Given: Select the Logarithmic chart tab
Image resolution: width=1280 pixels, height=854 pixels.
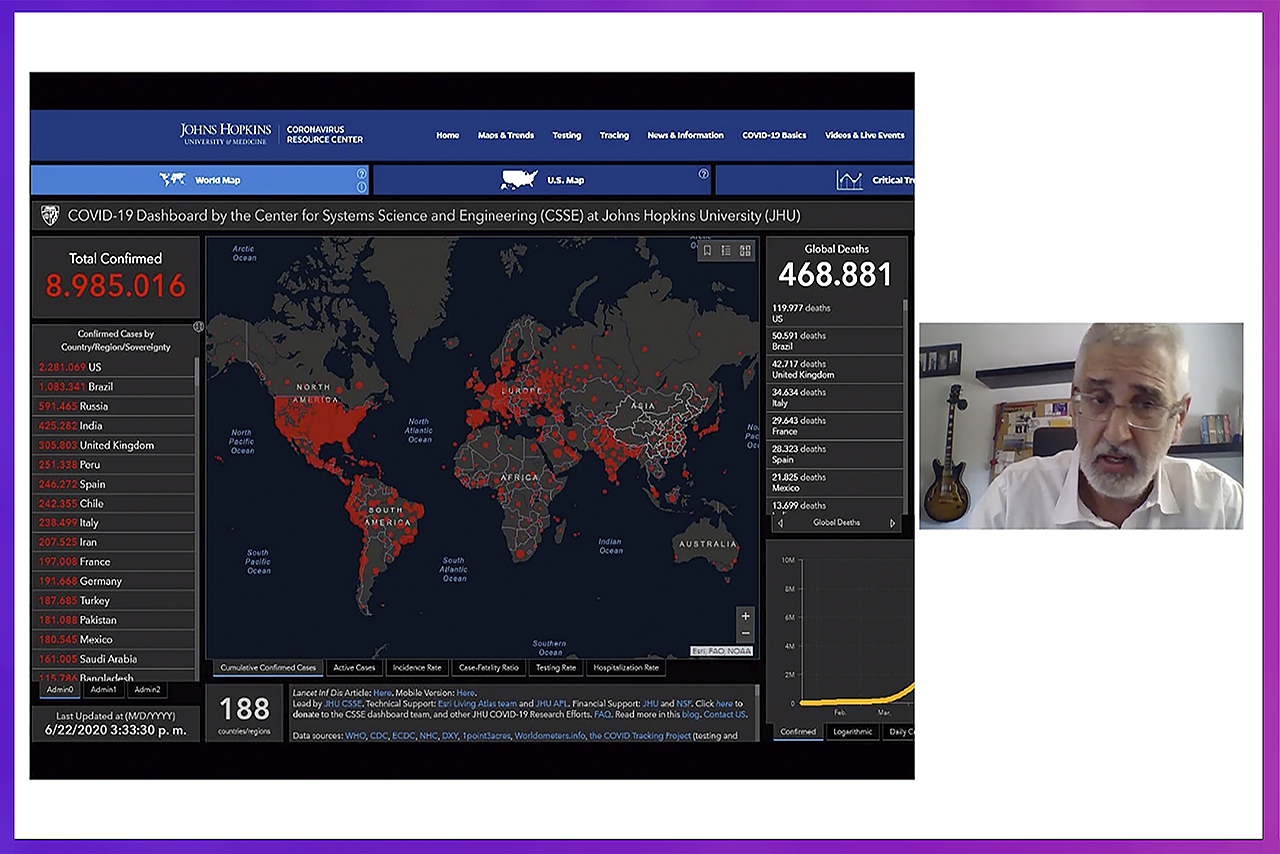Looking at the screenshot, I should coord(852,732).
